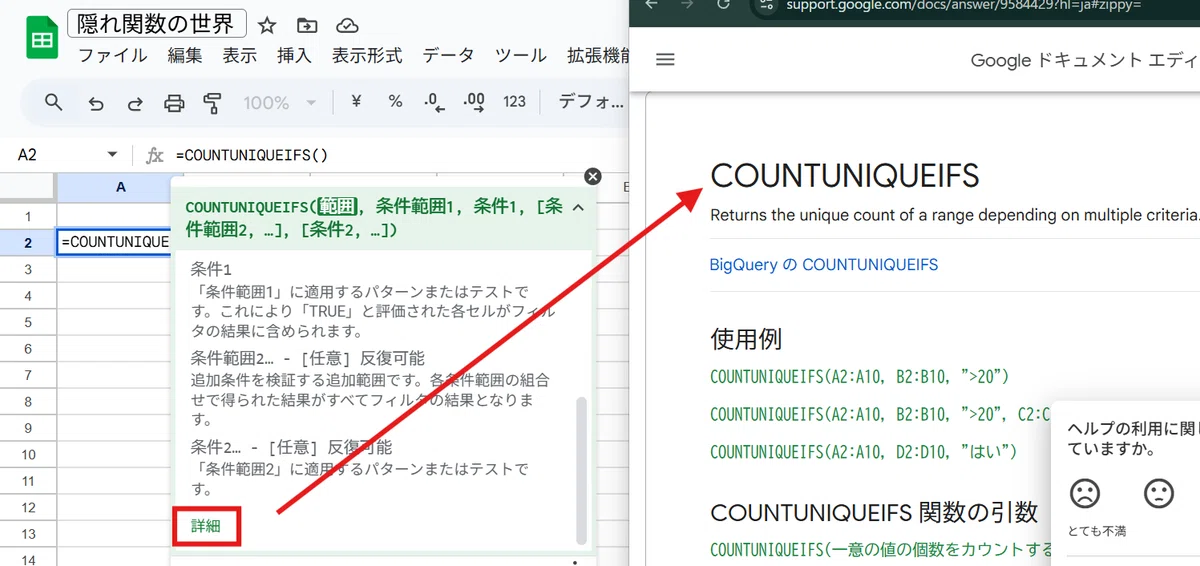
Task: Apply percent format
Action: coord(395,102)
